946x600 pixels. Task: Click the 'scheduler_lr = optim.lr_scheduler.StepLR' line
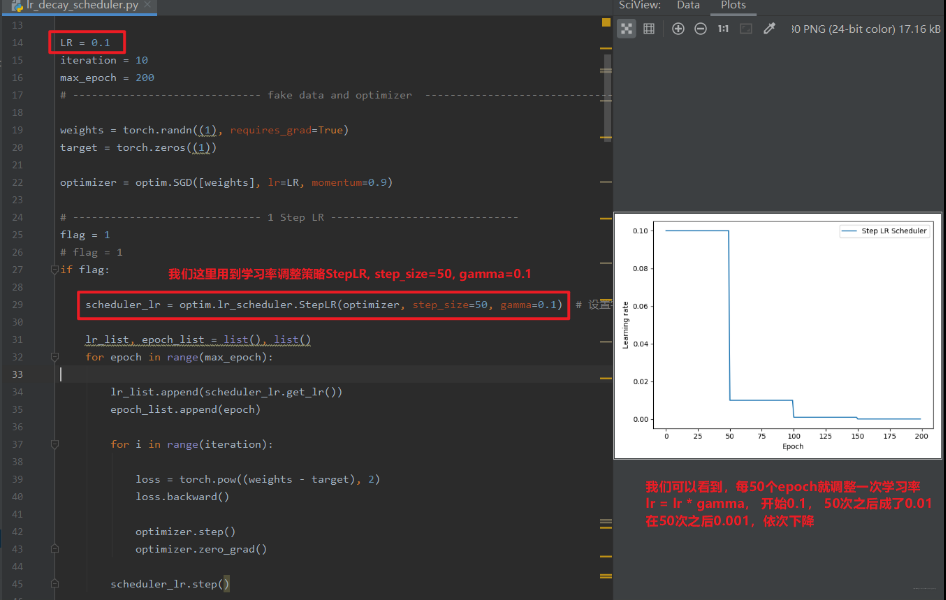[x=323, y=305]
